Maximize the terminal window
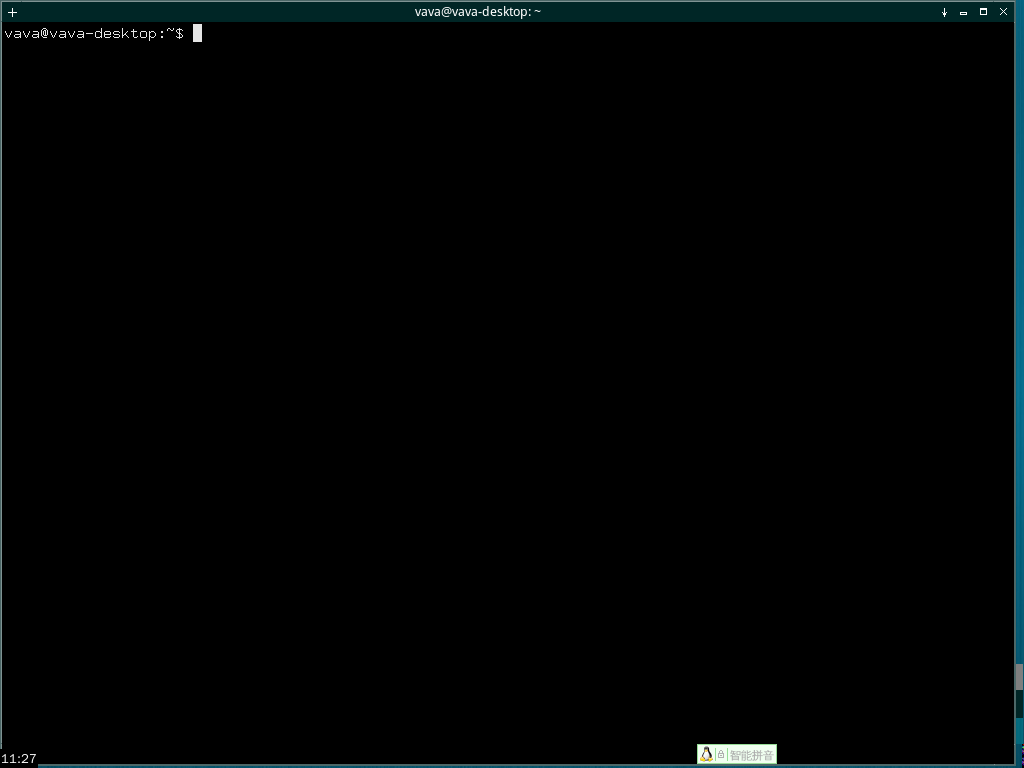Image resolution: width=1024 pixels, height=768 pixels. pyautogui.click(x=984, y=12)
